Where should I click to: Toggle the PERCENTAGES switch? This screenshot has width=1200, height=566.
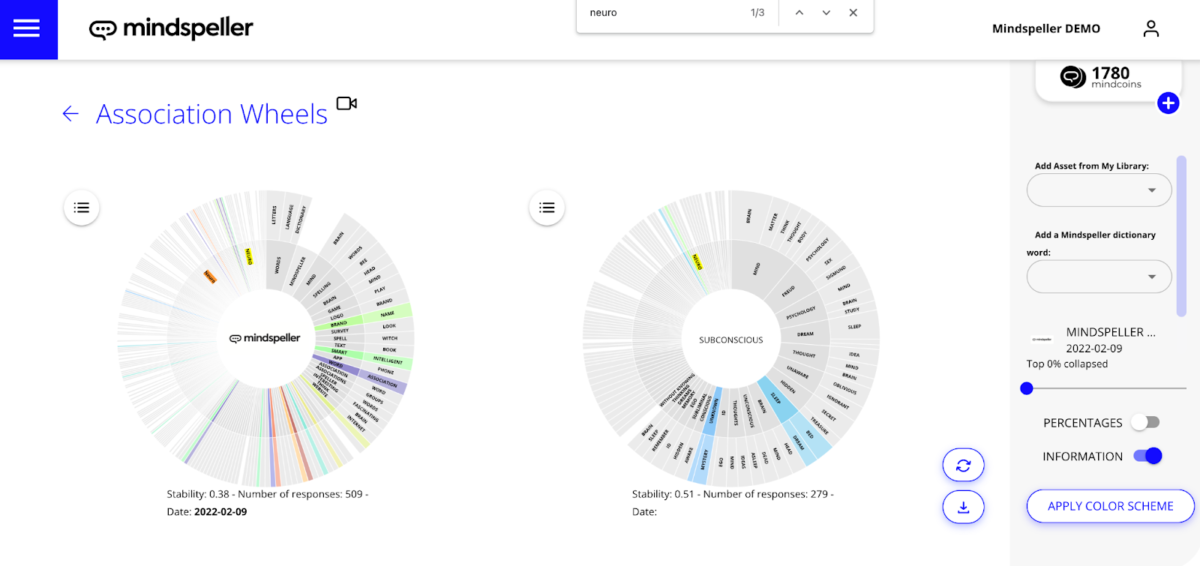1145,423
